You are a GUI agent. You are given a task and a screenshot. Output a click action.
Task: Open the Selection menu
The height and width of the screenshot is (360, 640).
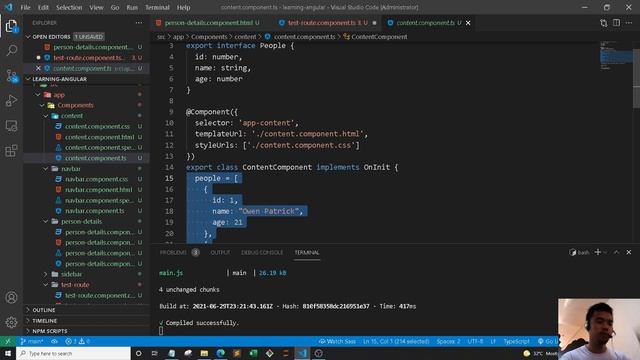(x=69, y=7)
